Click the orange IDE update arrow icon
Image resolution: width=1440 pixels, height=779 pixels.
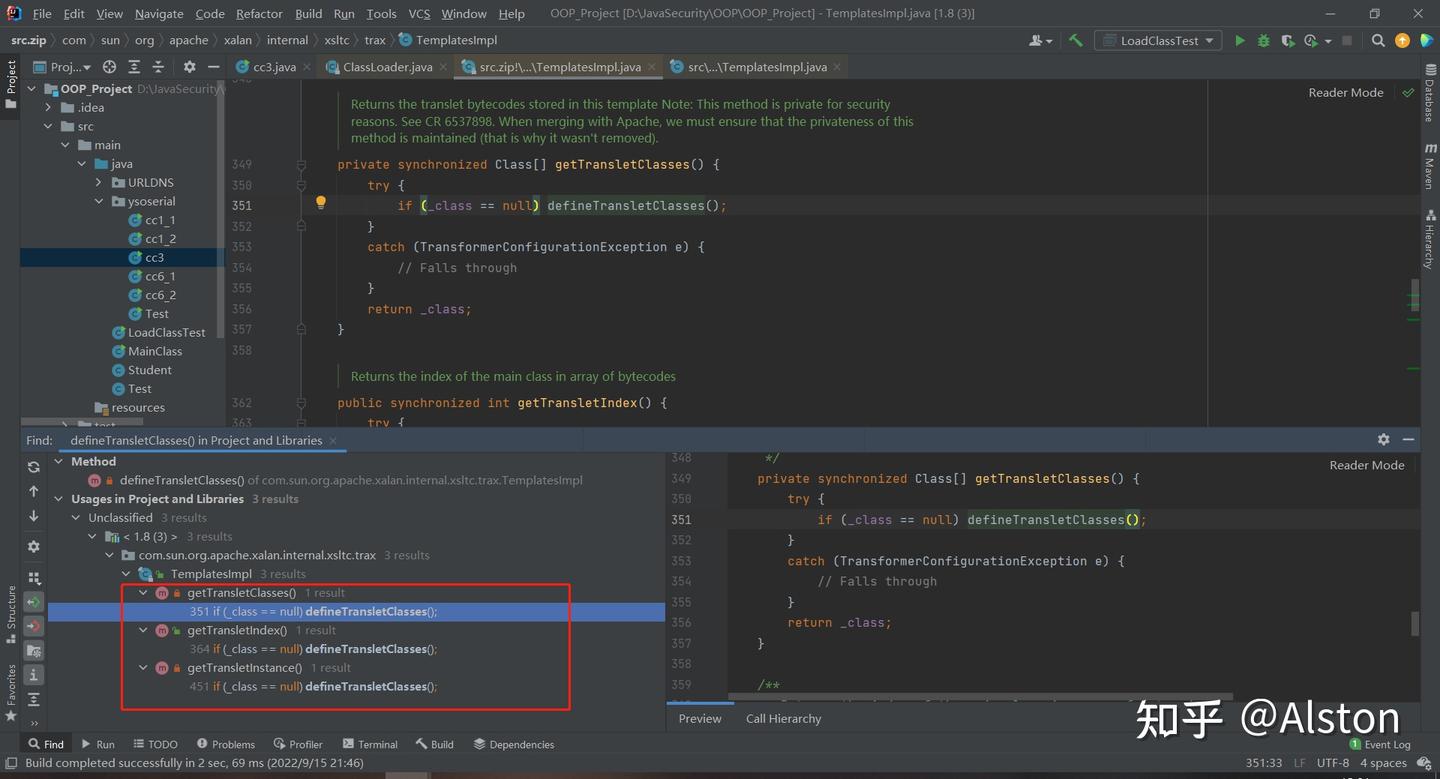[1402, 41]
